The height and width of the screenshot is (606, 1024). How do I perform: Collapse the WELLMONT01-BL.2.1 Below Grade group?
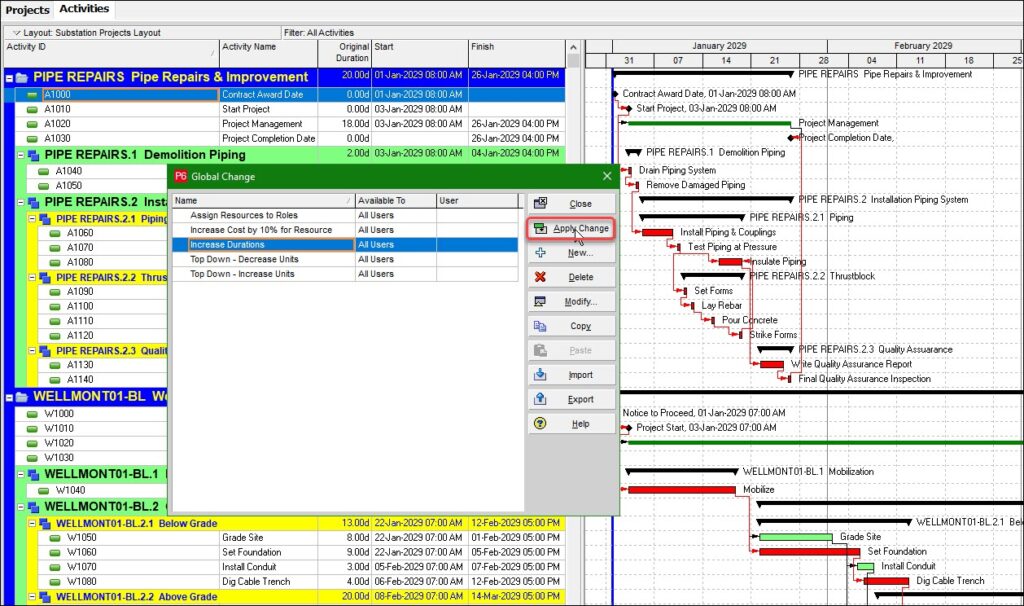point(32,523)
